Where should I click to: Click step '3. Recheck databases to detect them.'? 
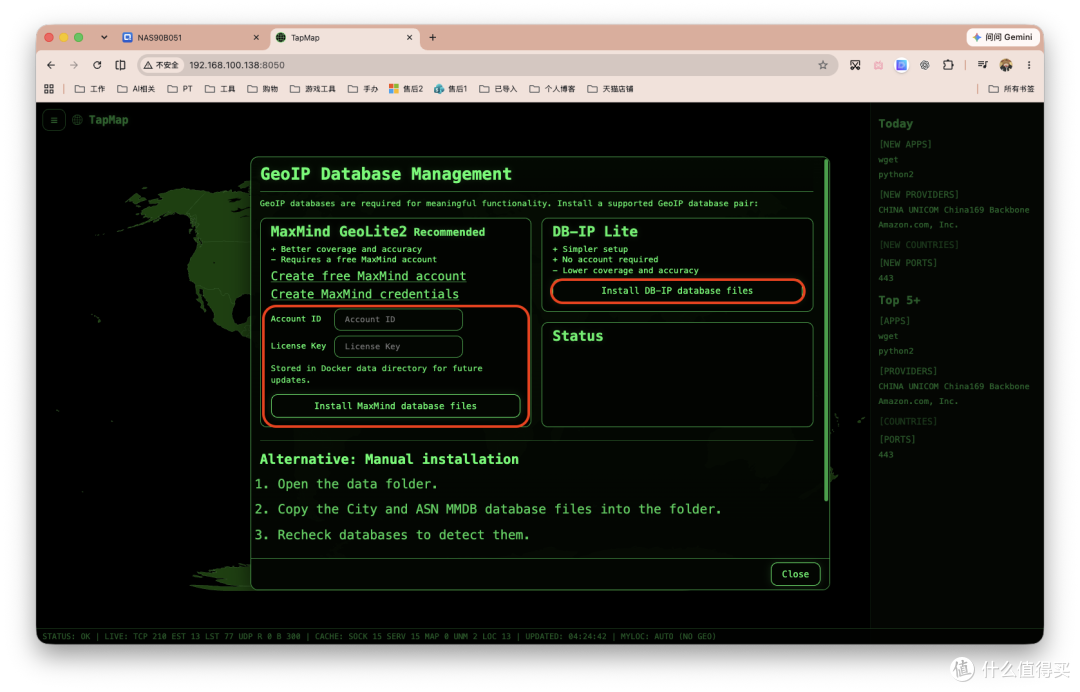tap(392, 535)
